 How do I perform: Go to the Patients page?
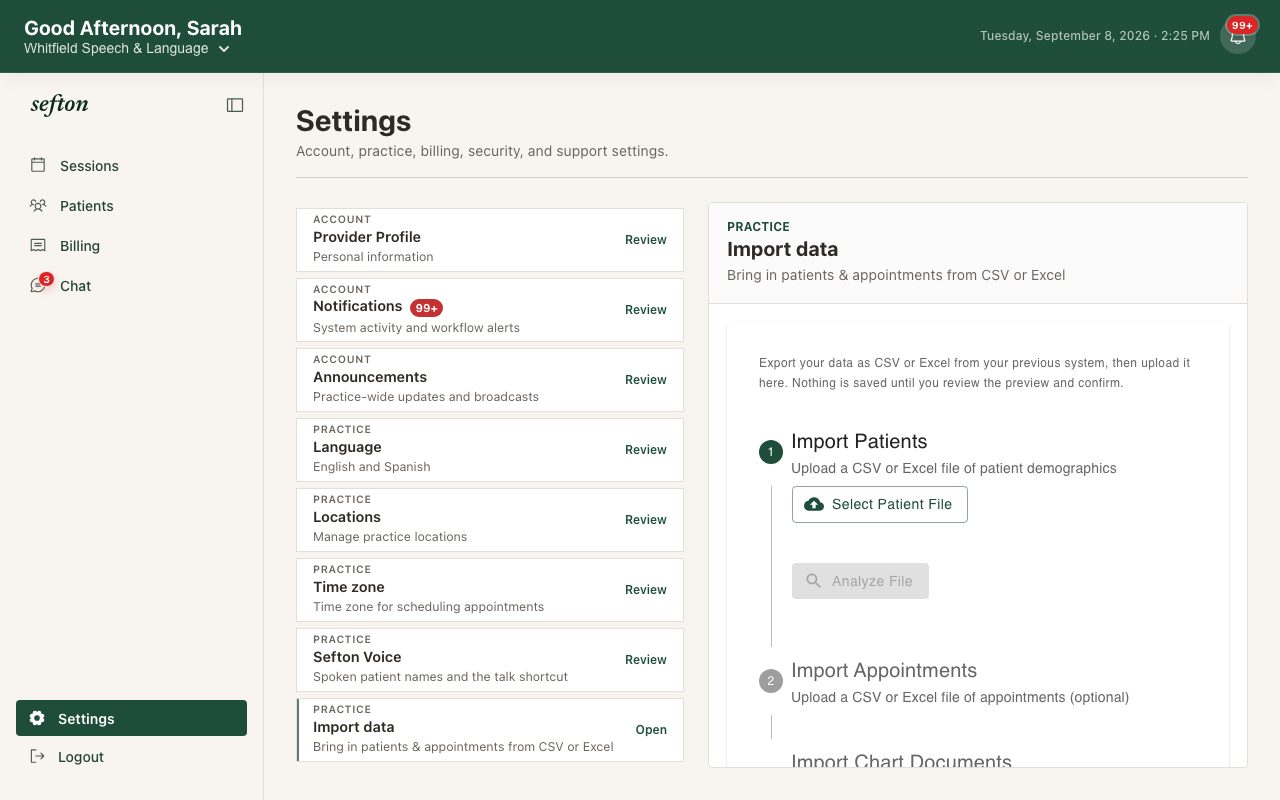pyautogui.click(x=131, y=206)
